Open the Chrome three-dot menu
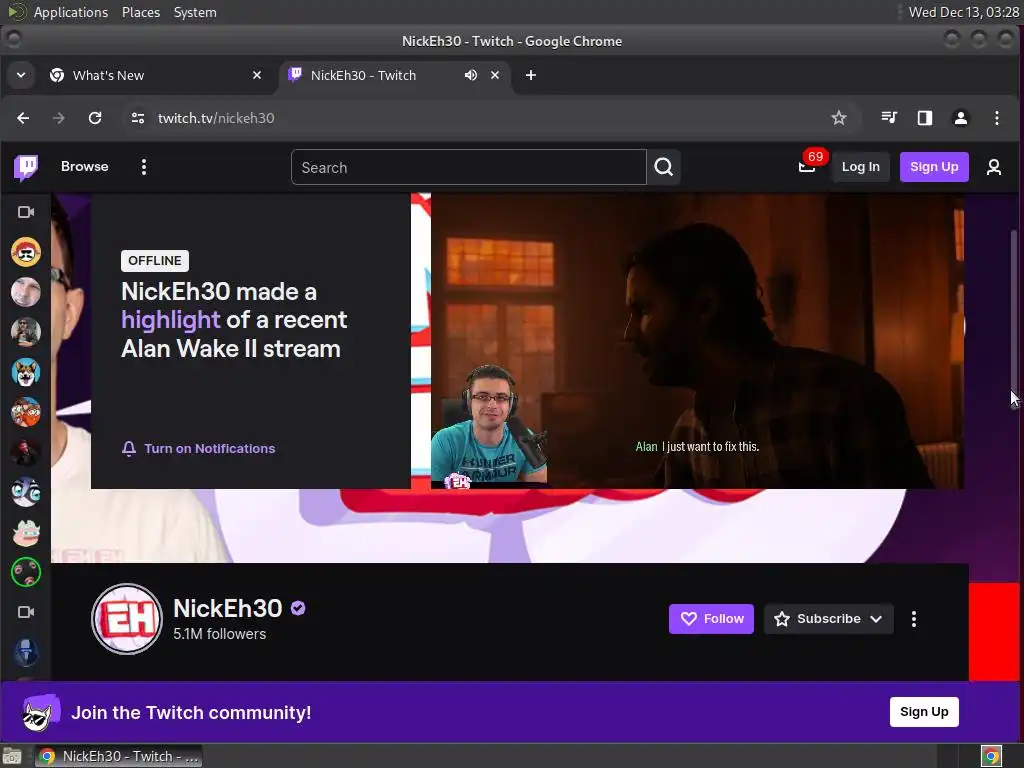The height and width of the screenshot is (768, 1024). click(x=997, y=118)
